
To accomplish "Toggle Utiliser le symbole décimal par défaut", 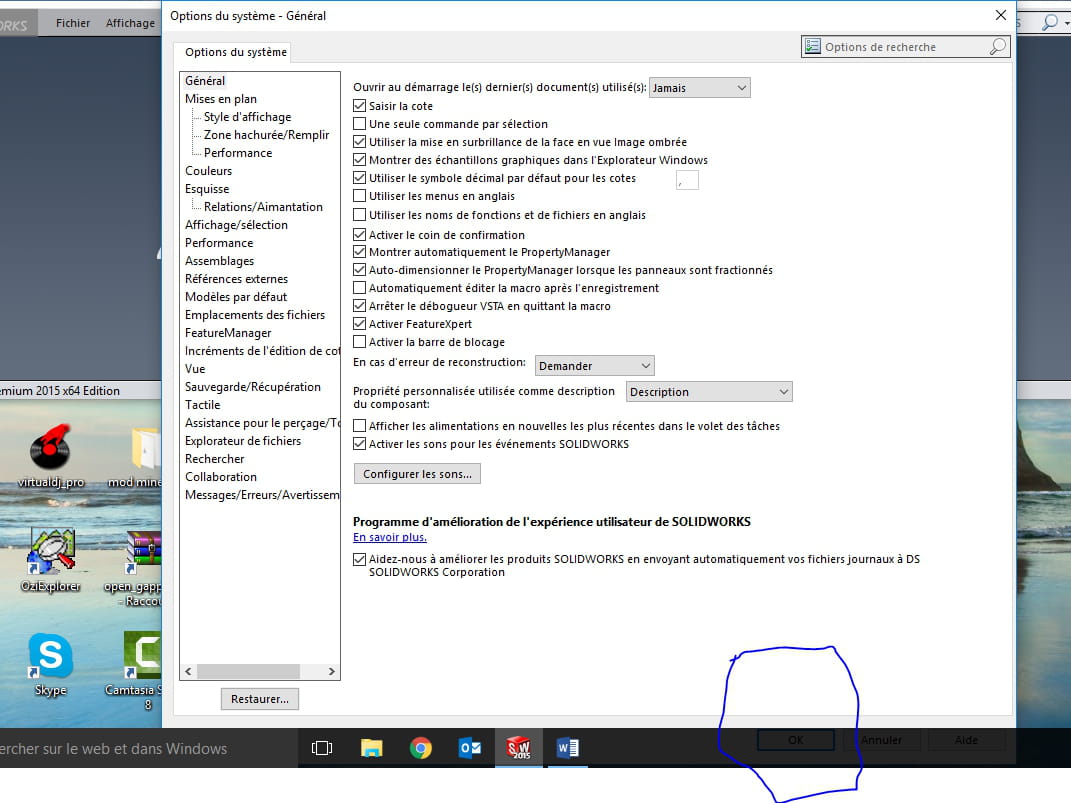I will click(359, 178).
